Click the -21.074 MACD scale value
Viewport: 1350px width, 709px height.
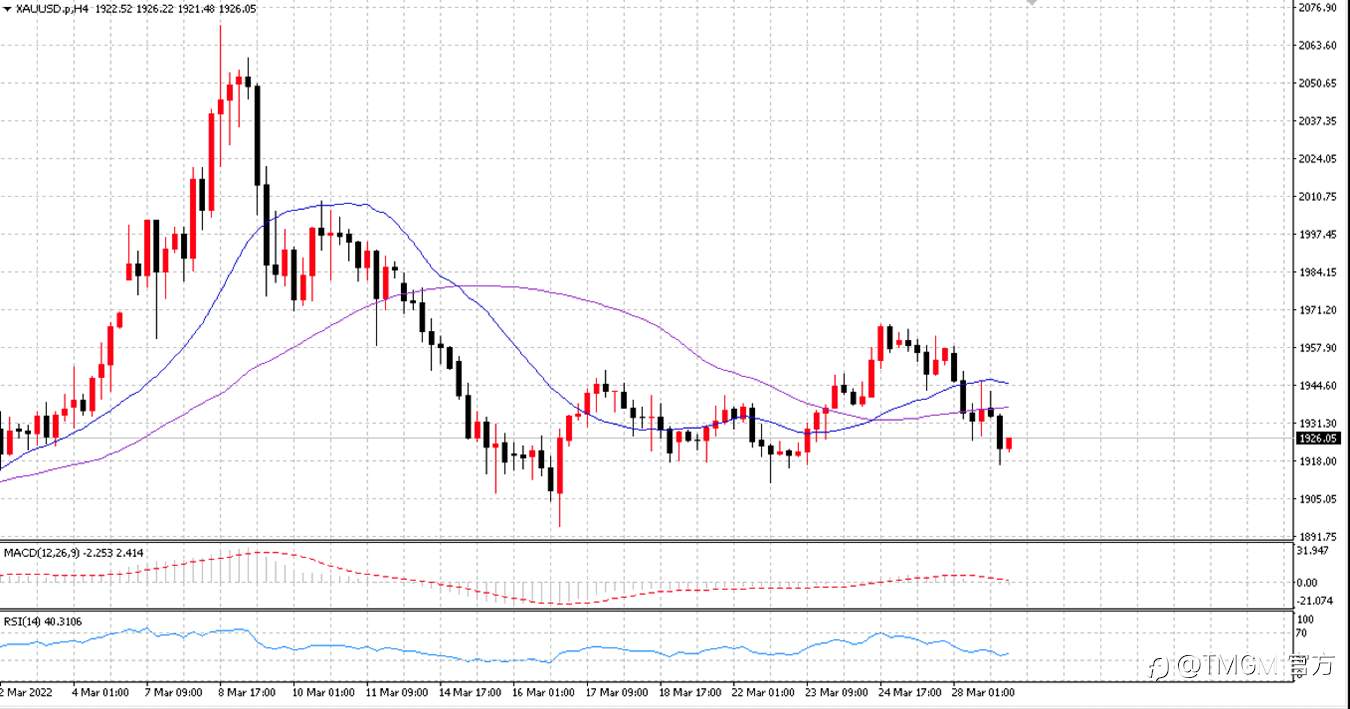click(1315, 600)
